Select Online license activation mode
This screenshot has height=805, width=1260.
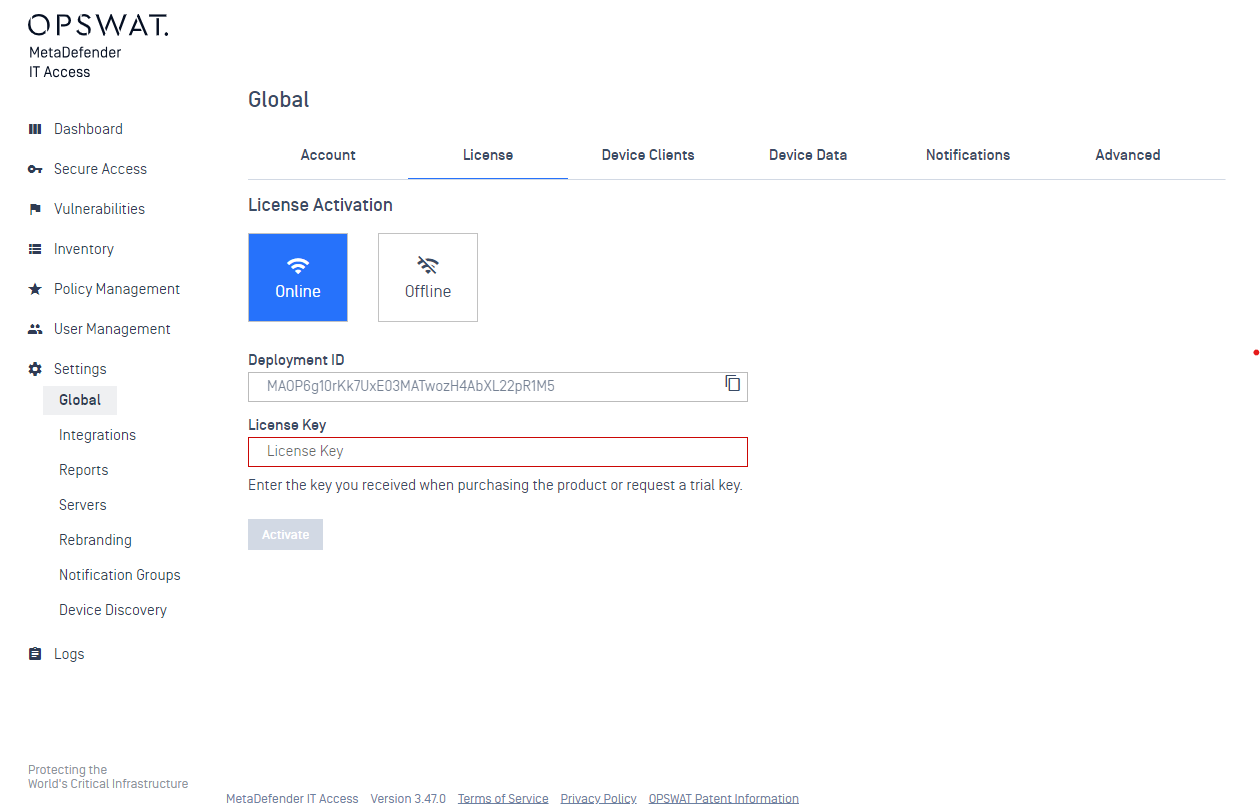[298, 277]
